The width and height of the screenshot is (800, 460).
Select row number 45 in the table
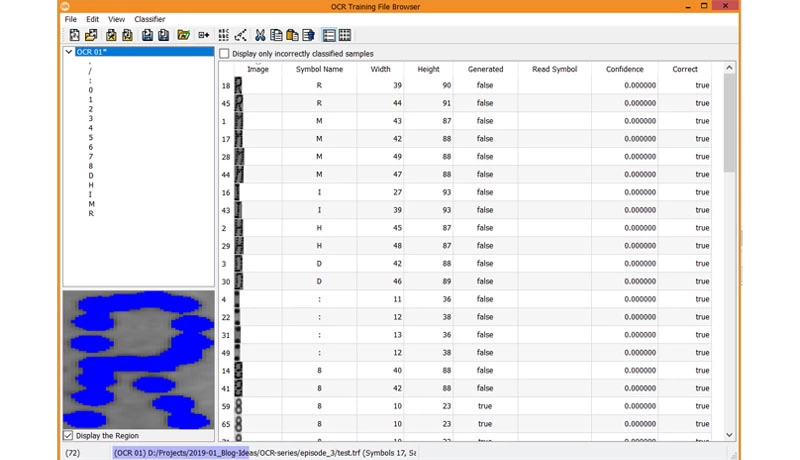tap(226, 103)
